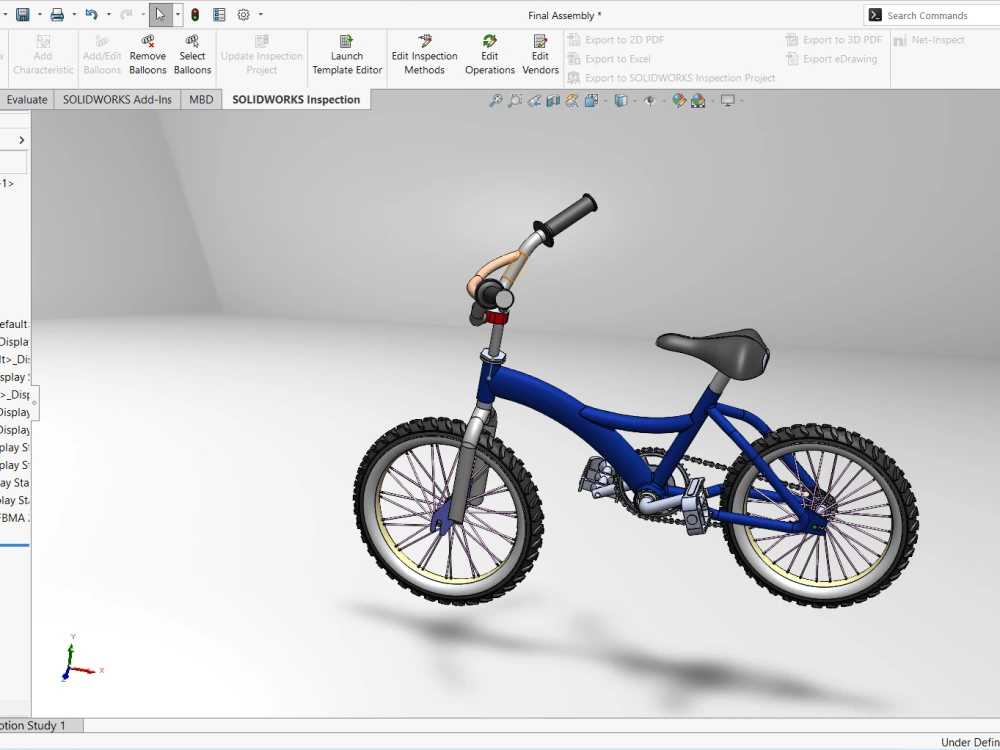Open the Launch Template Editor
Screen dimensions: 1000x750
click(347, 57)
